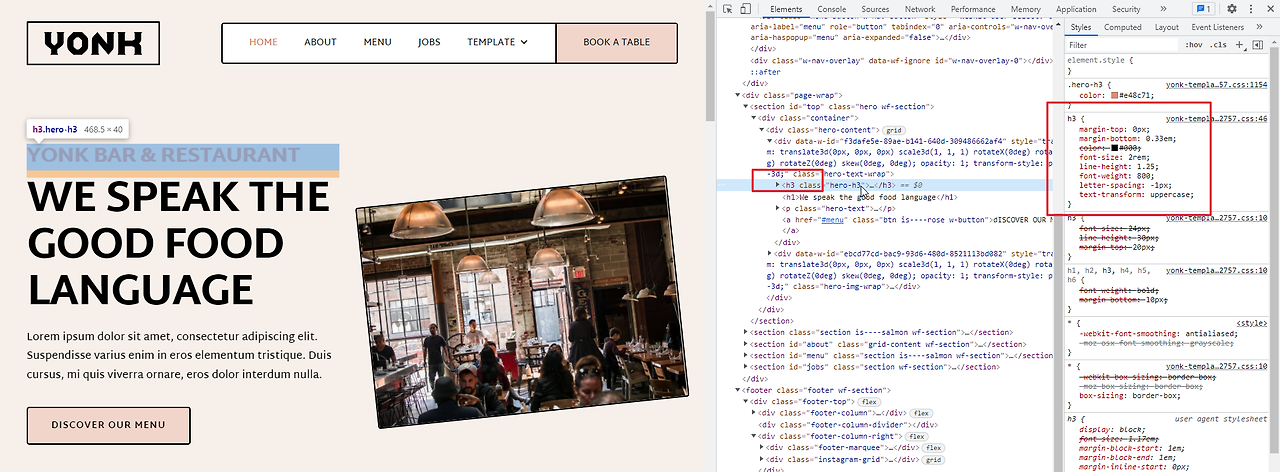The width and height of the screenshot is (1280, 472).
Task: Open DevTools settings gear
Action: coord(1232,9)
